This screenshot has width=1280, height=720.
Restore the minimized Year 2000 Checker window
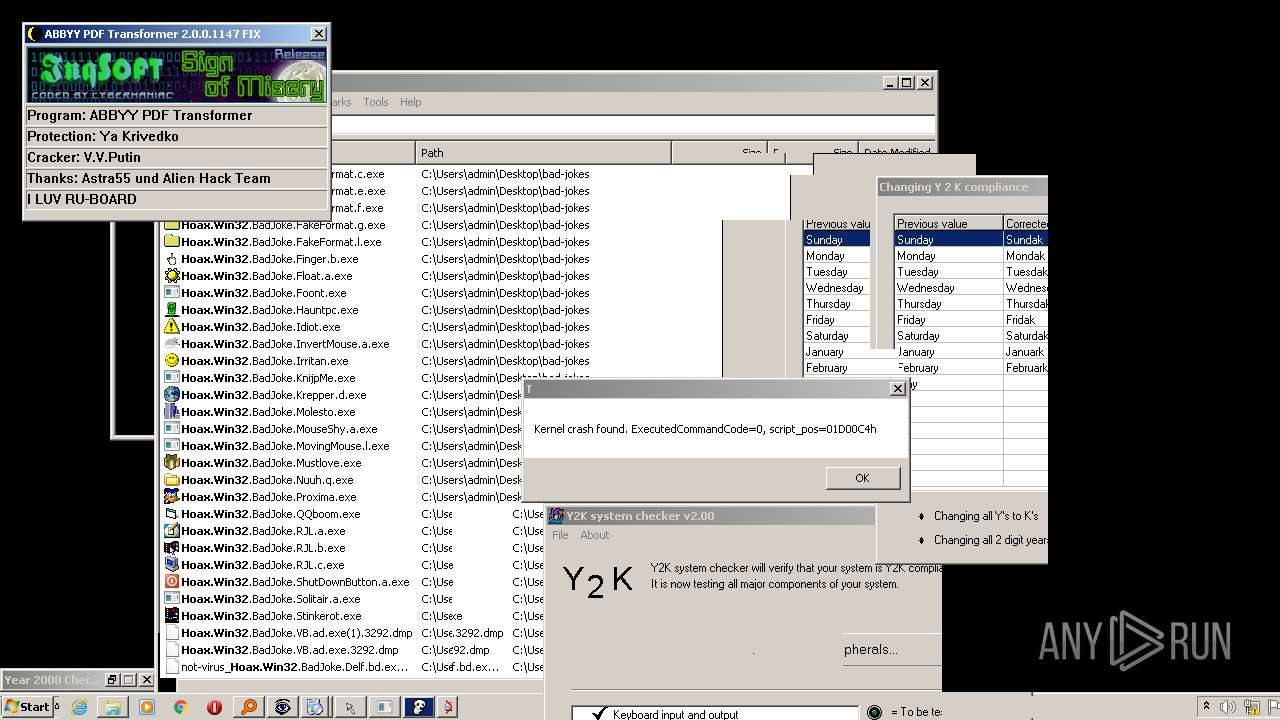[113, 680]
